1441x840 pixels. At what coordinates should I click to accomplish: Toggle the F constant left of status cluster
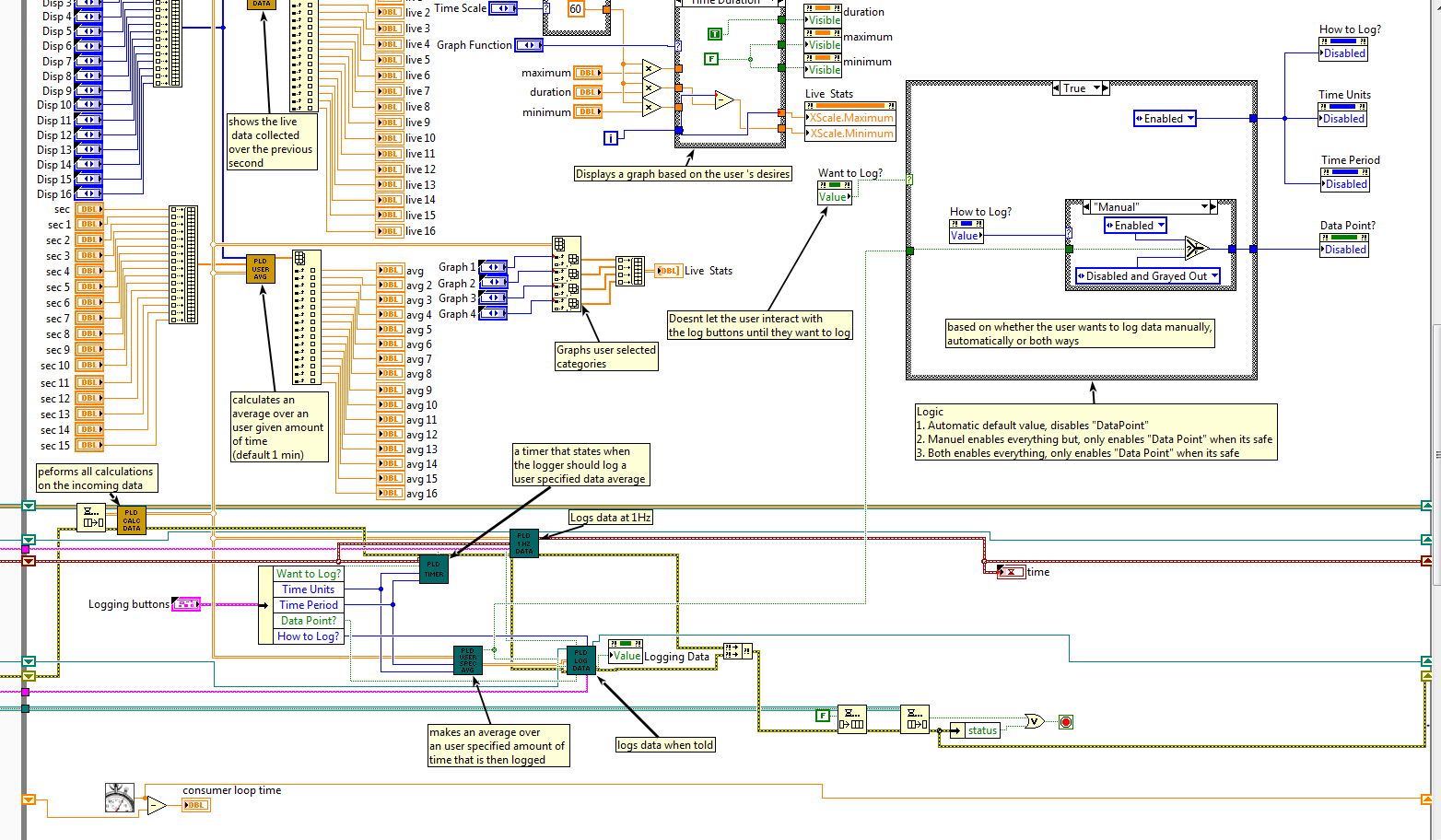(x=823, y=716)
